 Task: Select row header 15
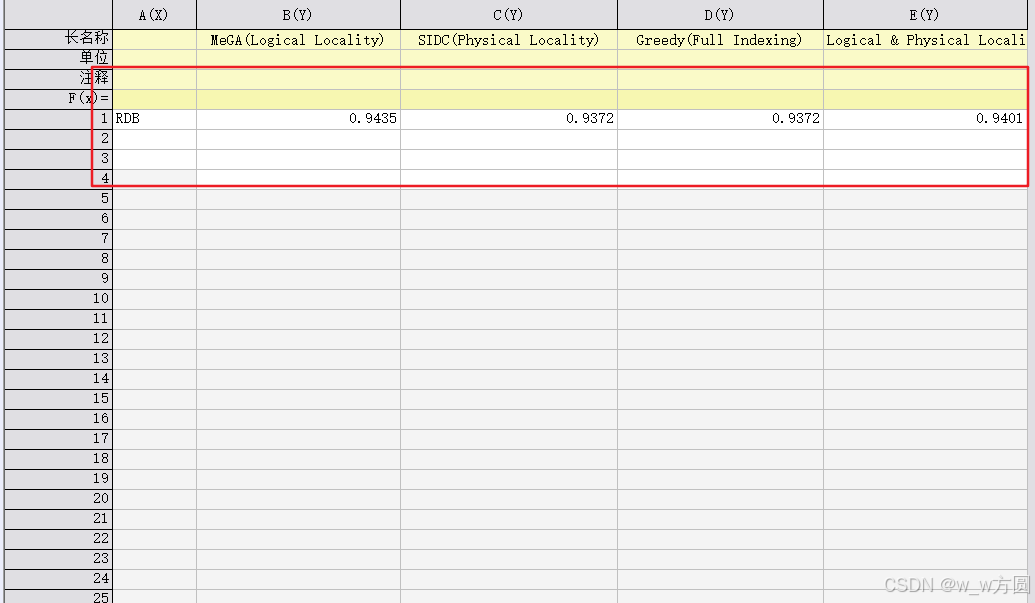[58, 398]
